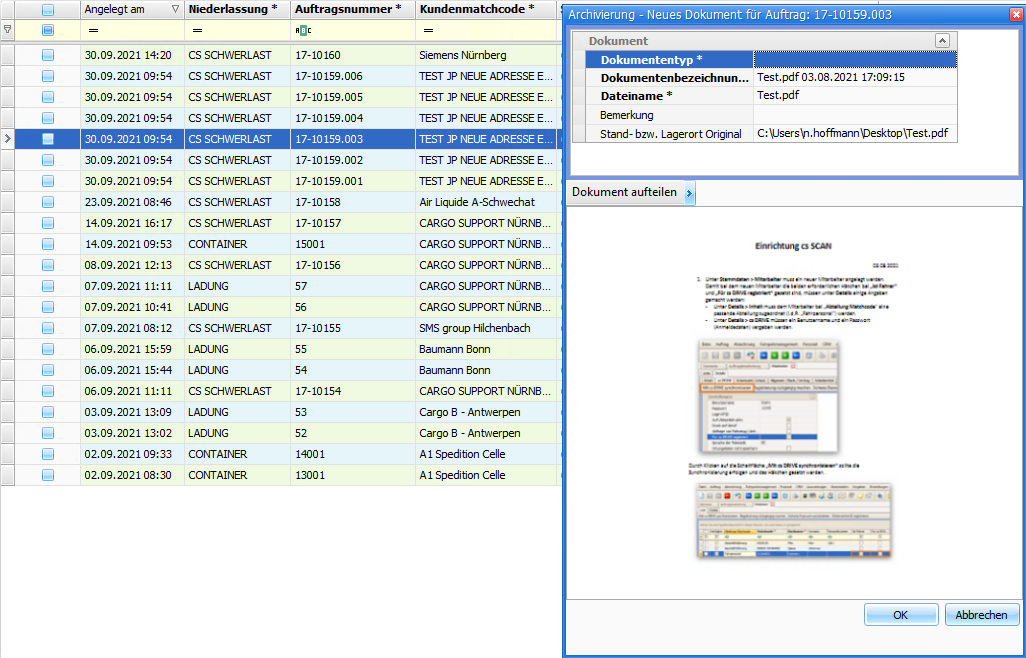This screenshot has width=1026, height=658.
Task: Collapse the Dokument property group
Action: click(941, 41)
